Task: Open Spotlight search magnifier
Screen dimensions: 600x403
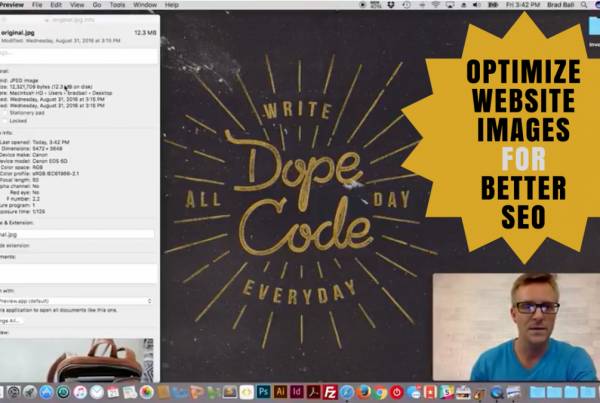Action: (x=584, y=5)
